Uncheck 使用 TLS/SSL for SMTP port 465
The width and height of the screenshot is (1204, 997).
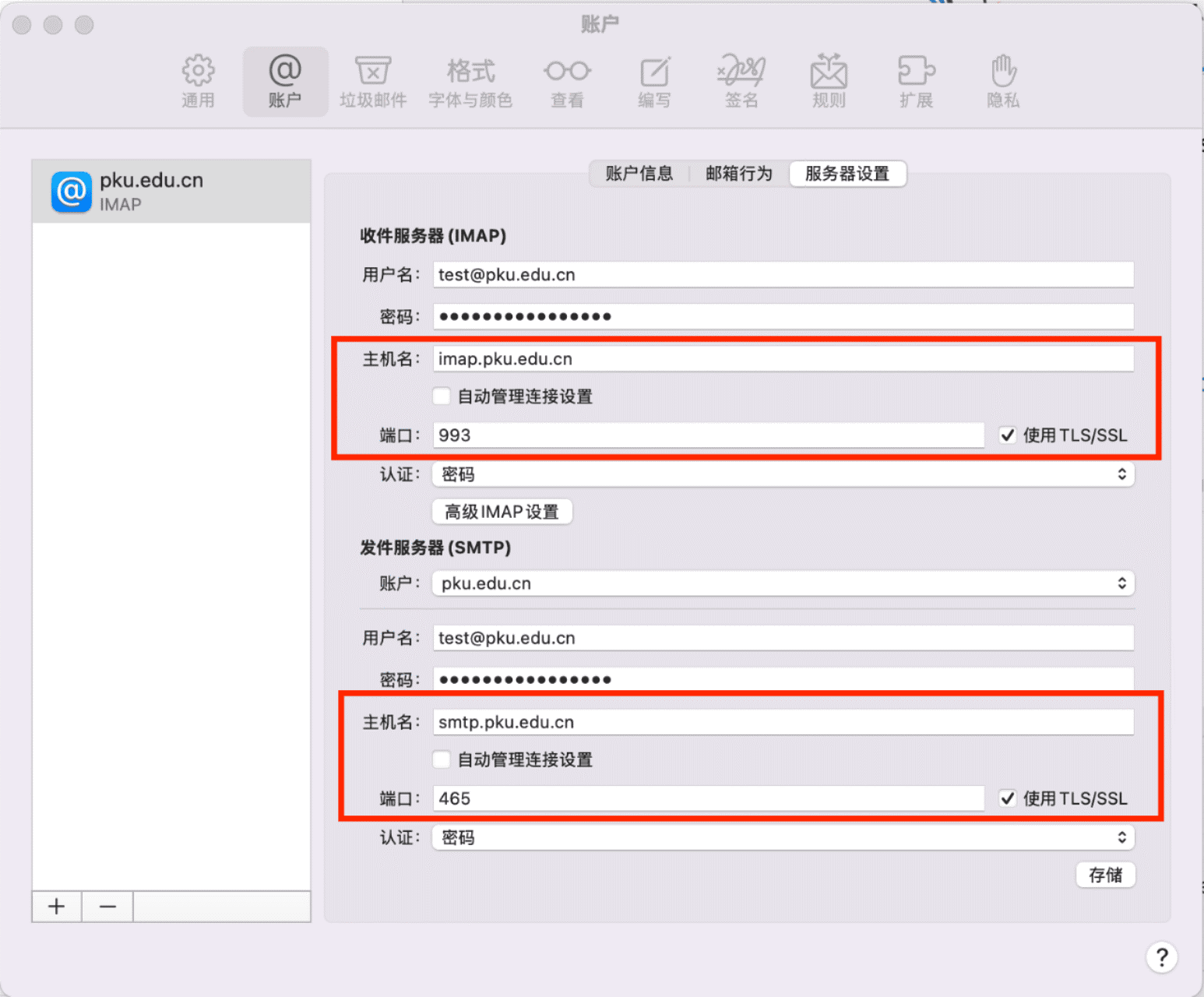[x=1008, y=798]
